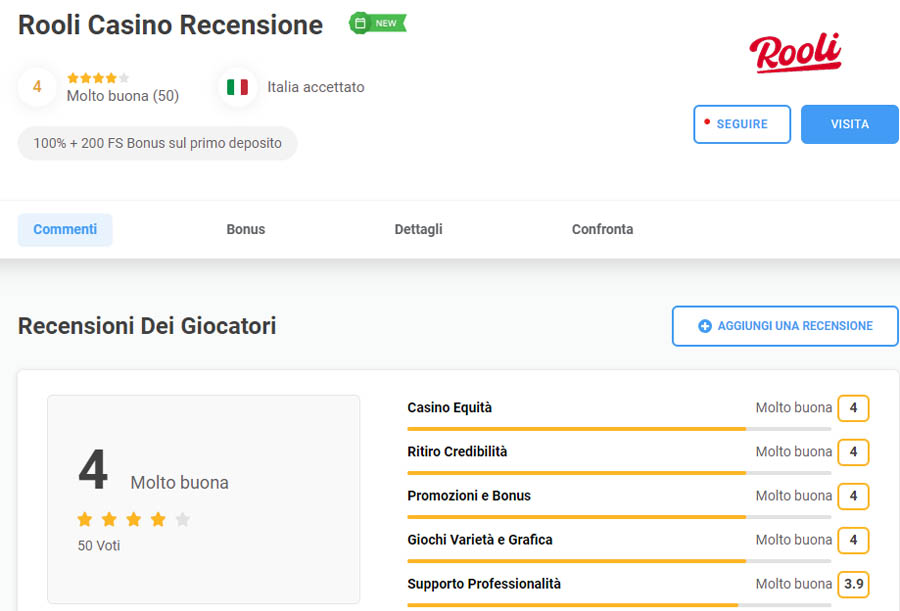Screen dimensions: 900x611
Task: Click the 50 Voti text
Action: tap(99, 546)
